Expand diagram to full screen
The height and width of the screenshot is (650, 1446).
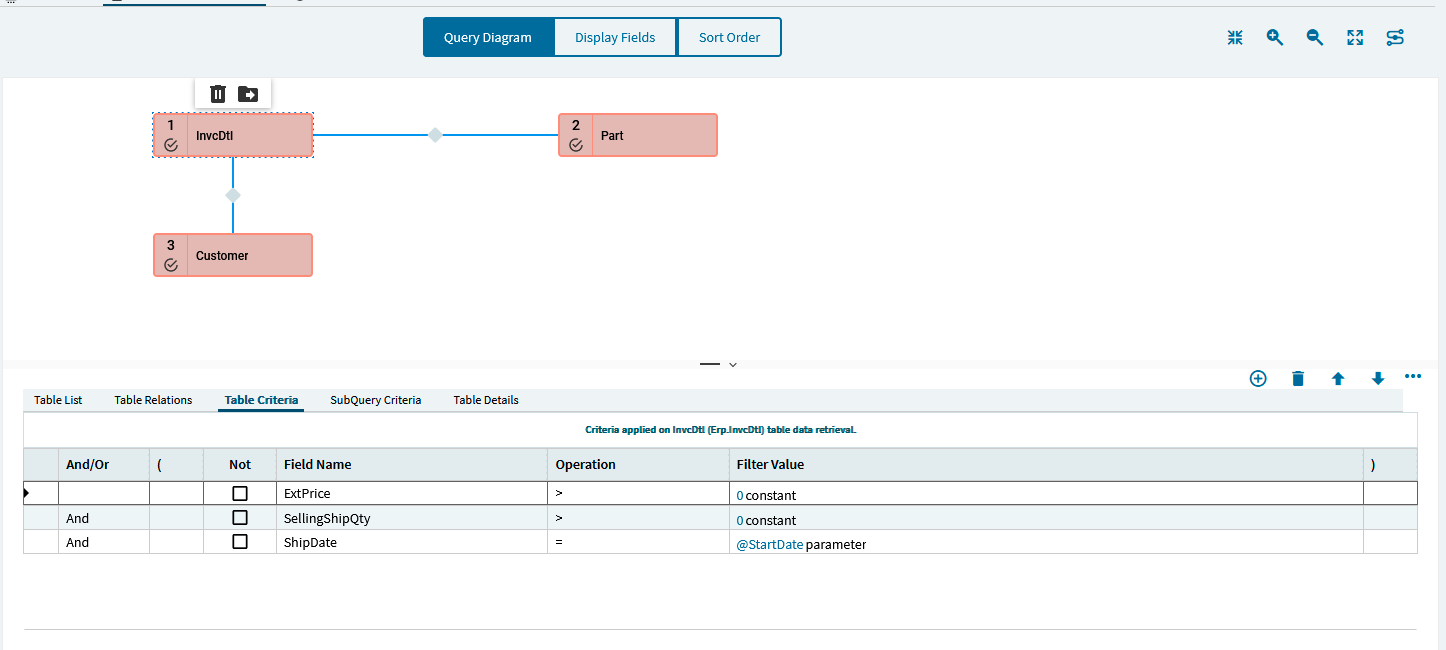point(1355,37)
